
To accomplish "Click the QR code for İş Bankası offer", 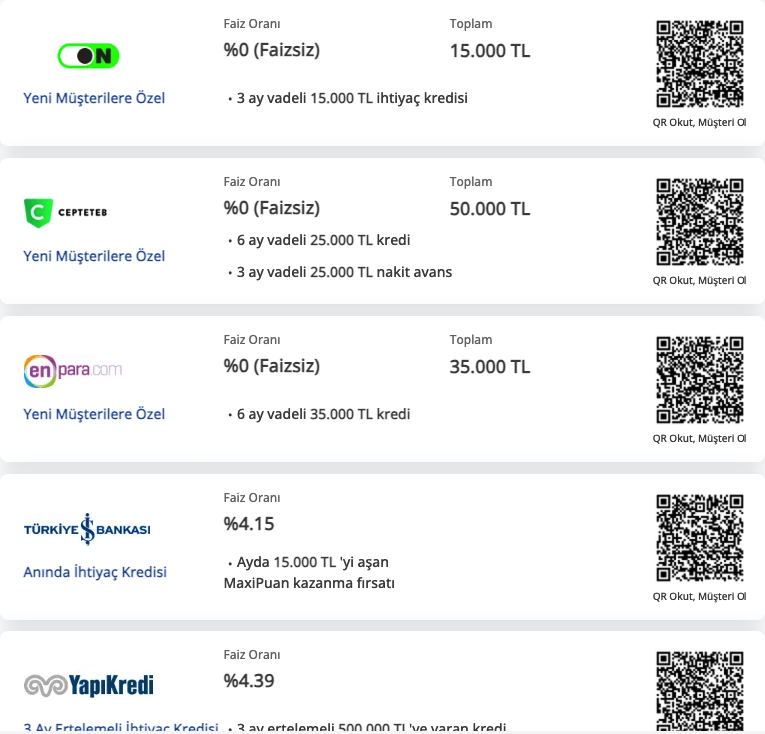I will click(x=700, y=538).
